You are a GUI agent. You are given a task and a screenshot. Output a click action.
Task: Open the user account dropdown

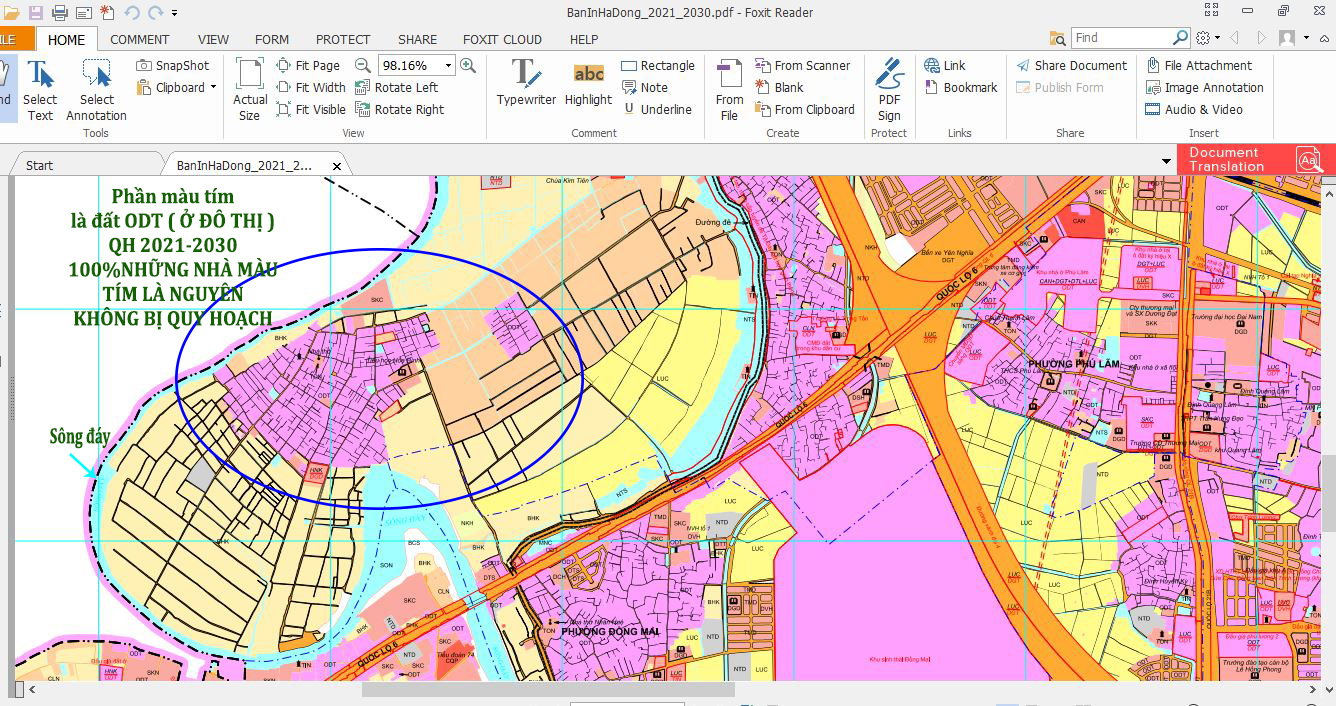[1292, 38]
